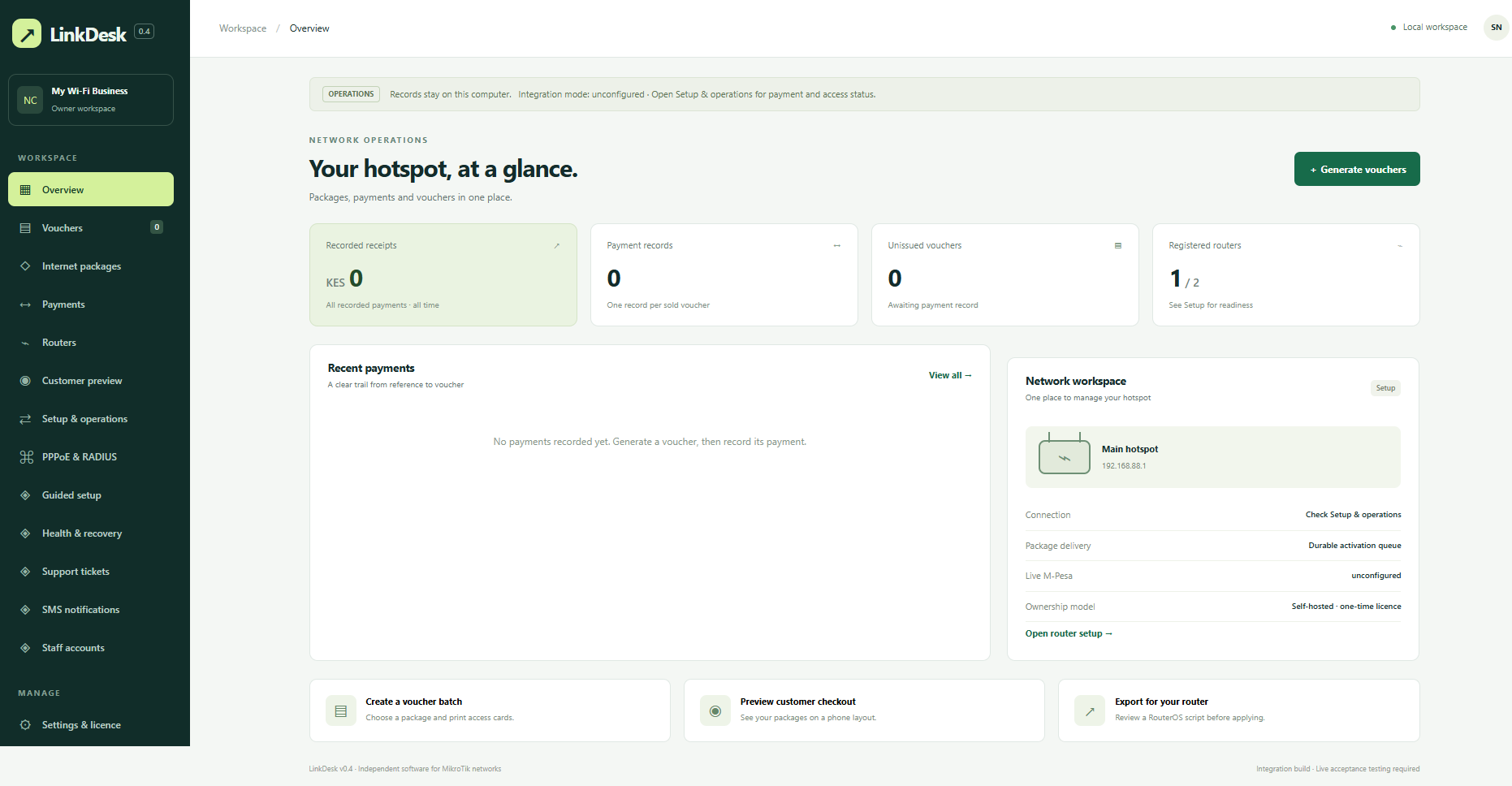Click Check Setup & operations text
The width and height of the screenshot is (1512, 786).
1353,515
